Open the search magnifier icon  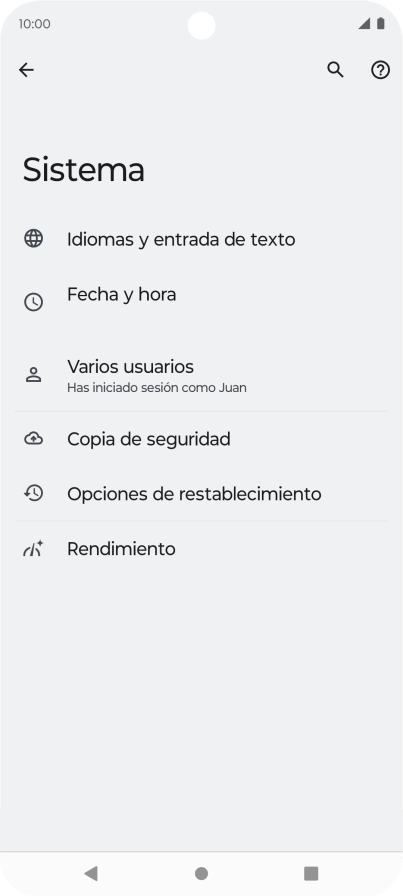(x=336, y=70)
